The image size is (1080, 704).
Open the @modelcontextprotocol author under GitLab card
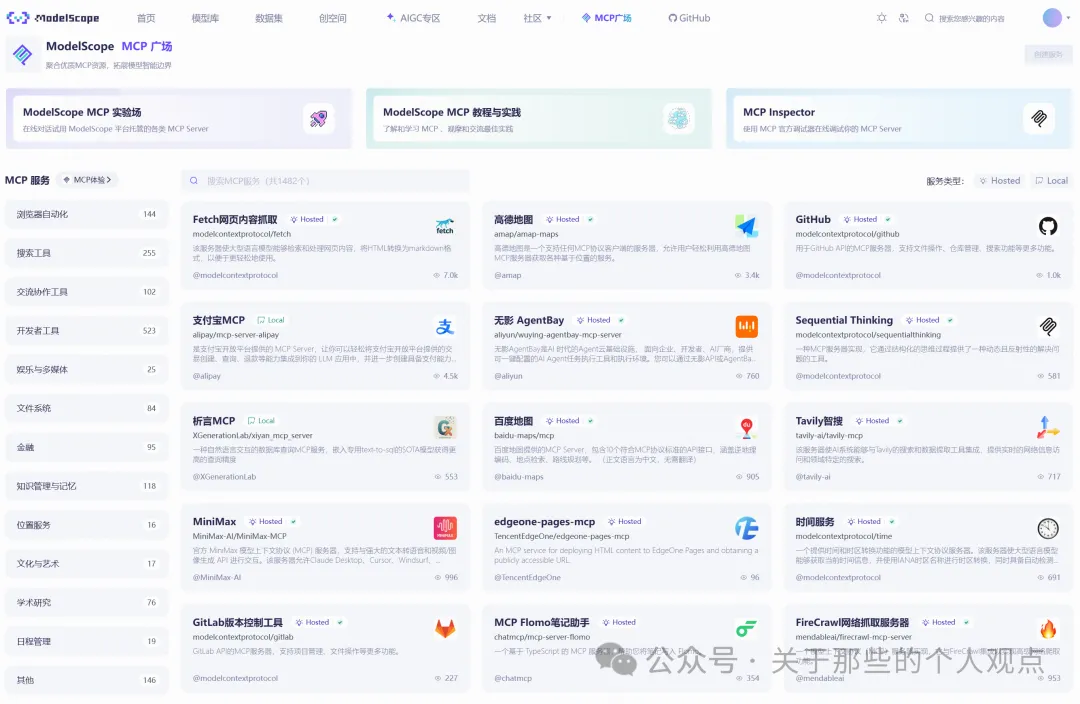(235, 679)
